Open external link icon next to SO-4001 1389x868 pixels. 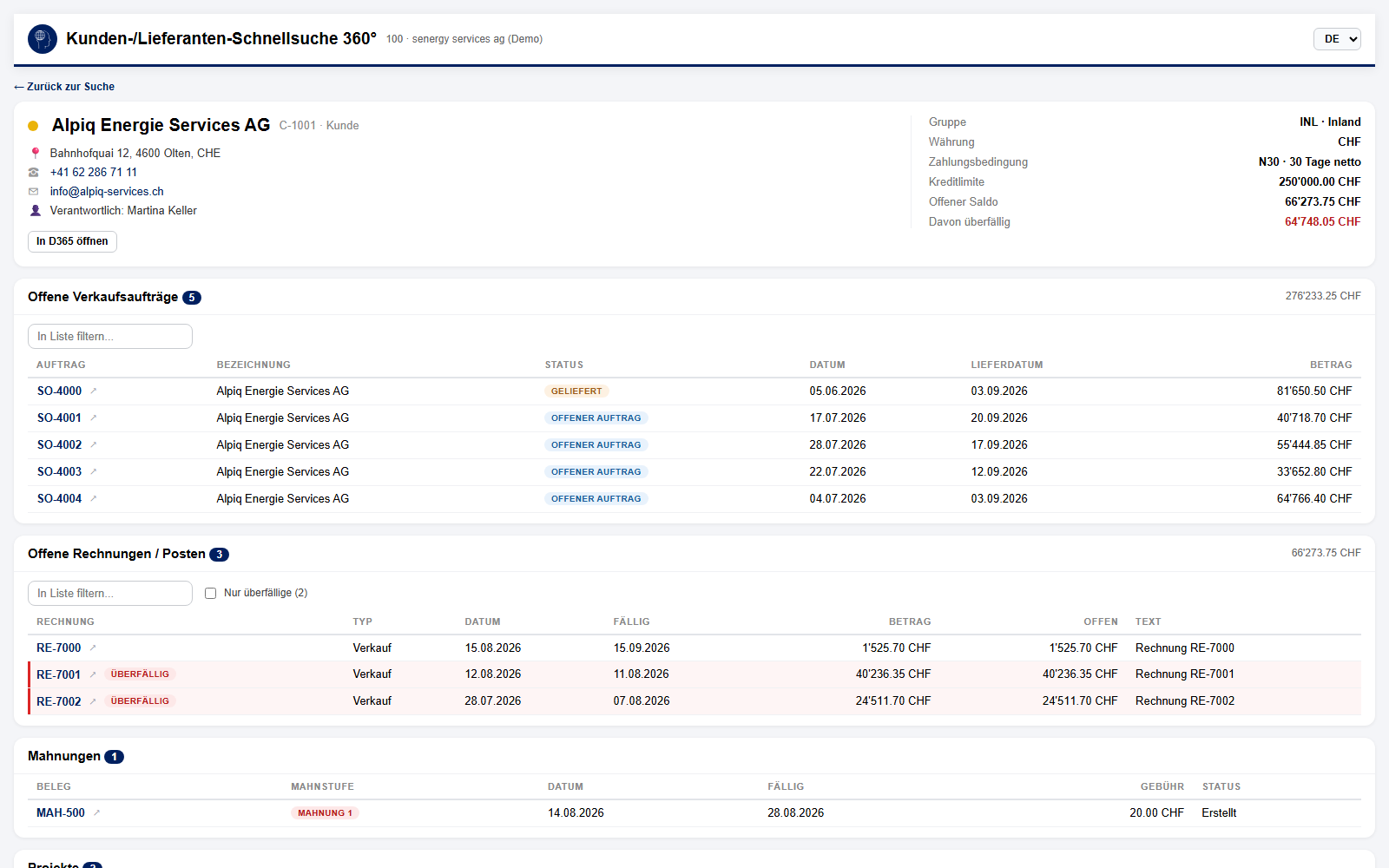click(94, 418)
